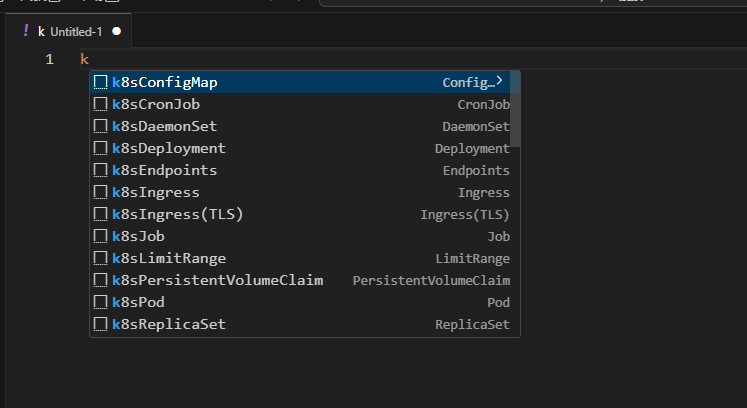Click line number 1 in the gutter
The width and height of the screenshot is (747, 408).
pyautogui.click(x=49, y=60)
